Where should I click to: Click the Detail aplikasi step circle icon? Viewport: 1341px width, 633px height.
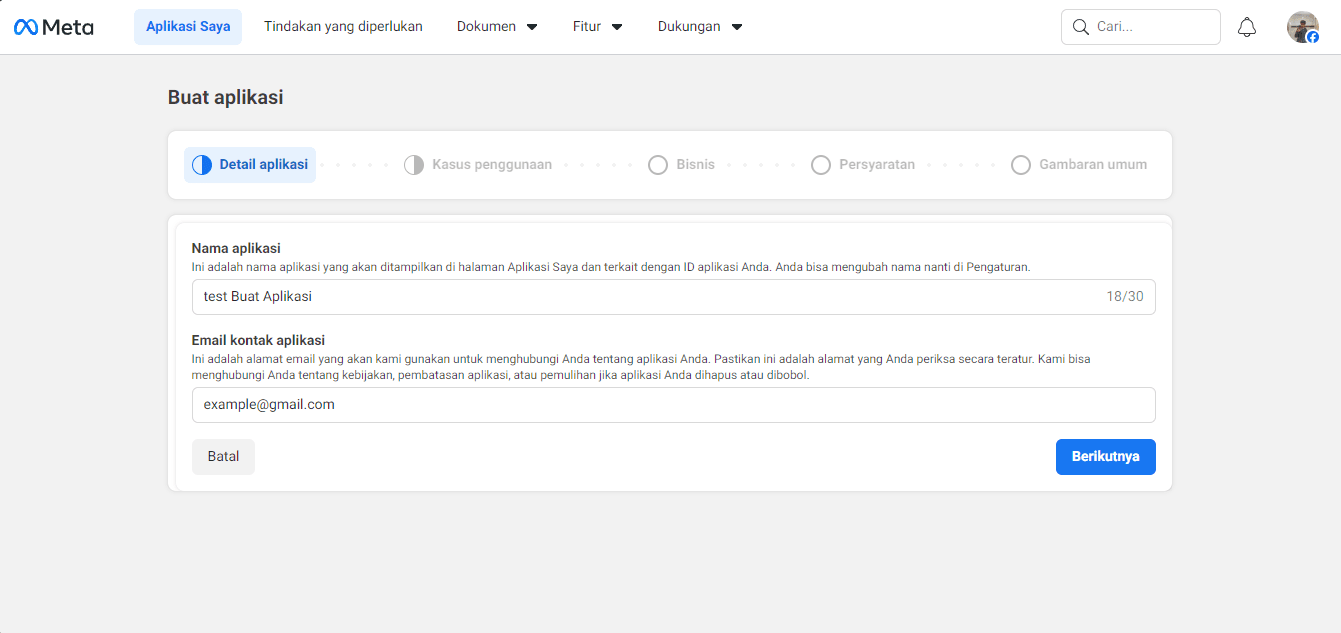coord(202,165)
